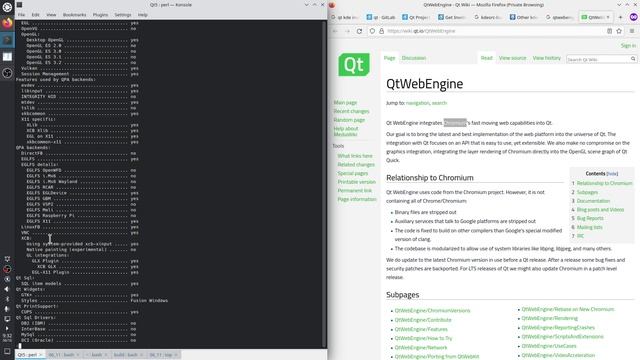The width and height of the screenshot is (640, 360).
Task: Open the tab list dropdown on active Firefox tab
Action: tap(608, 17)
